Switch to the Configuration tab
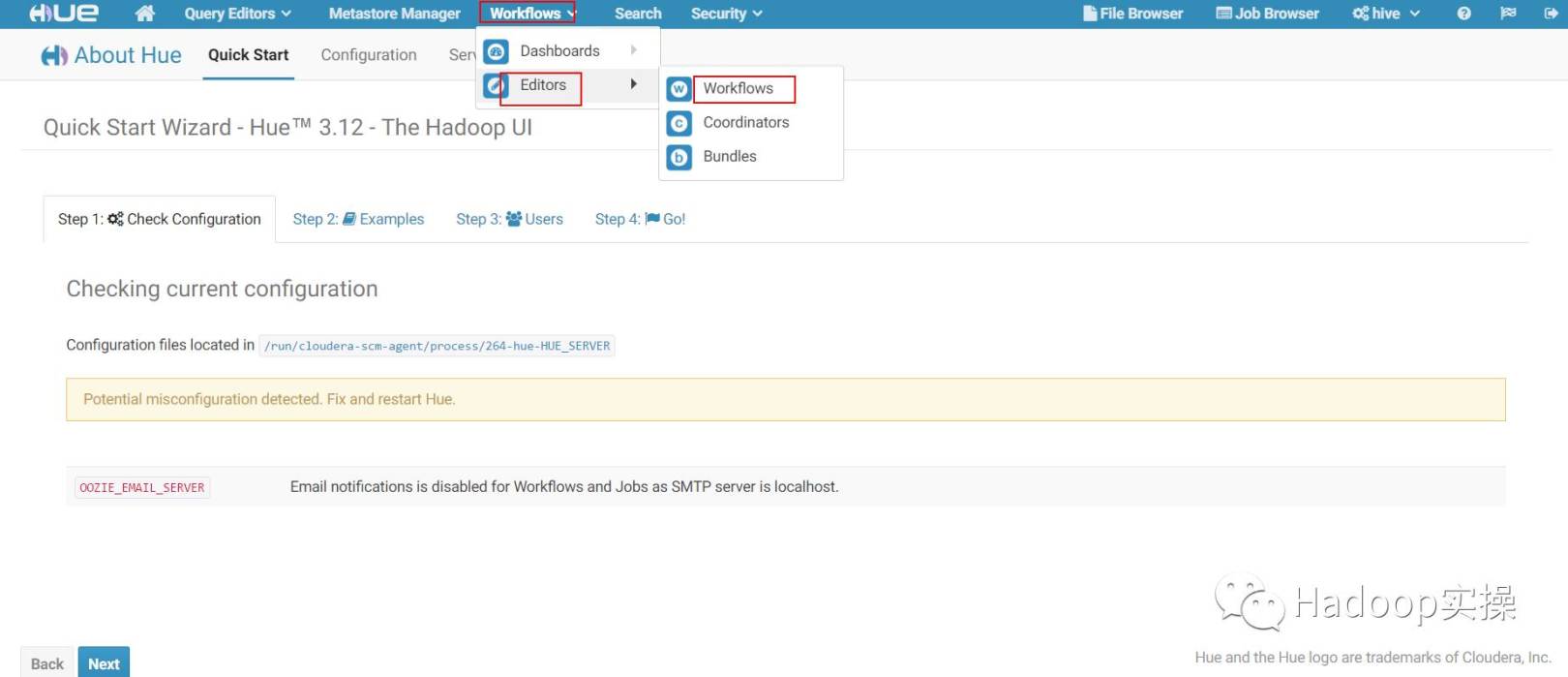Screen dimensions: 1568x677 (369, 55)
